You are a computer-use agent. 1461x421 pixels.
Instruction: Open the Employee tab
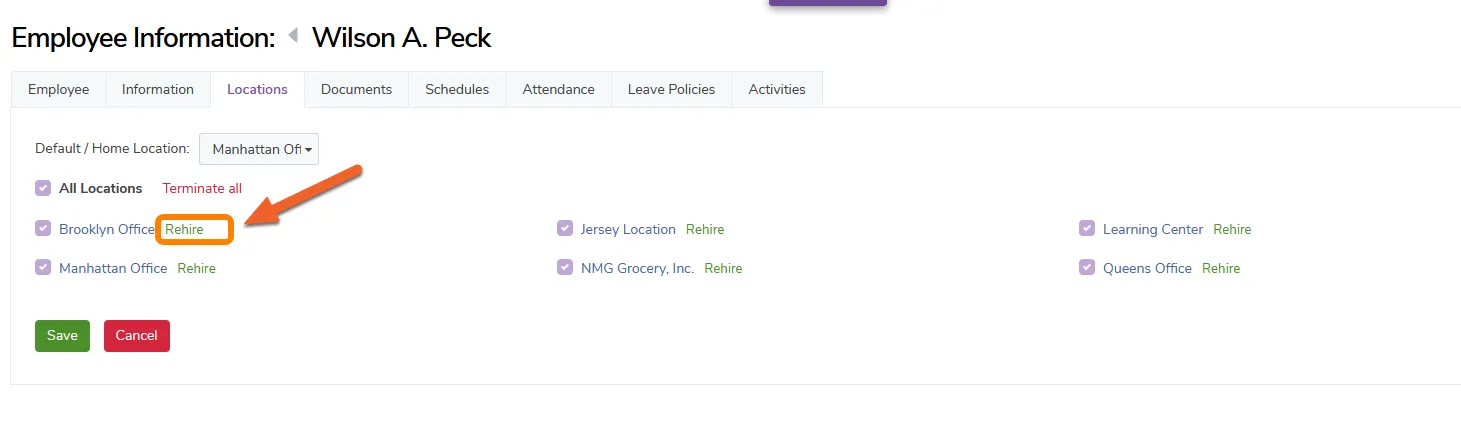58,89
